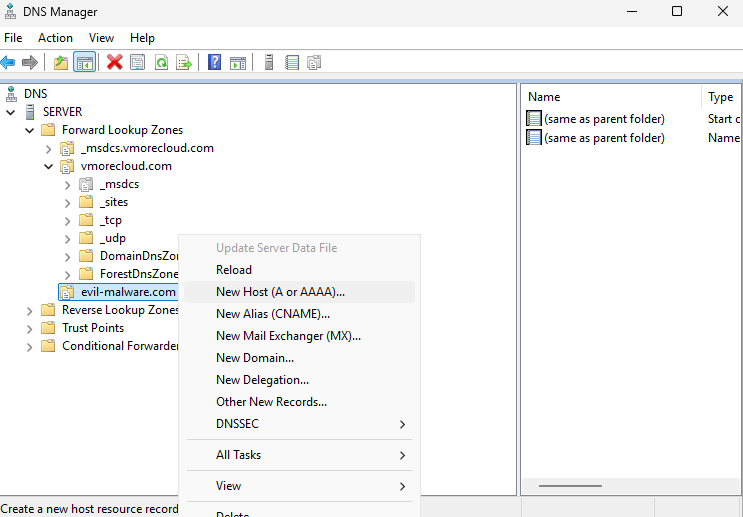Click the red X Delete toolbar icon

tap(115, 62)
